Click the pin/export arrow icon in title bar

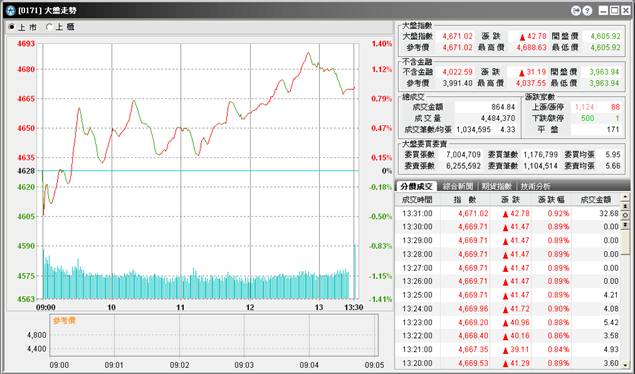coord(576,11)
